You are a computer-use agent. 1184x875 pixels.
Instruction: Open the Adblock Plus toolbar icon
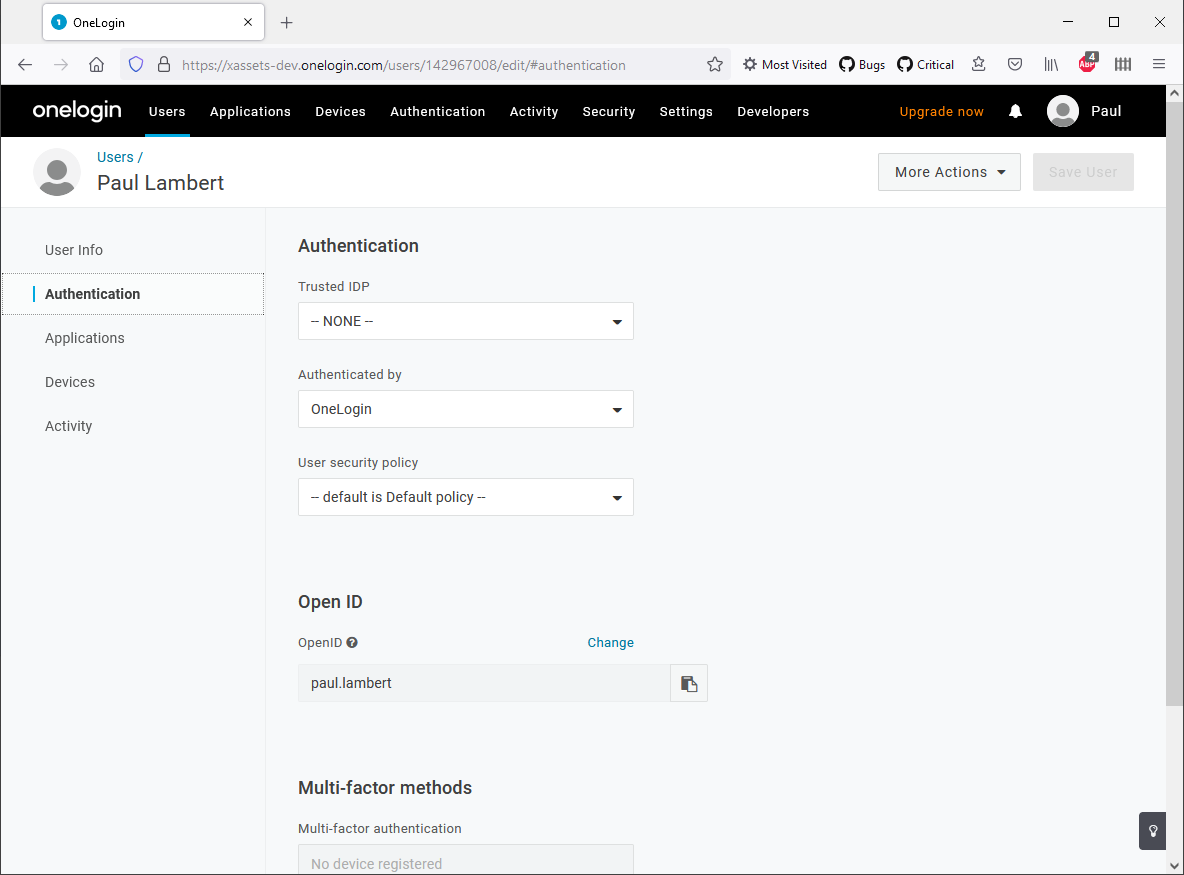click(x=1087, y=63)
